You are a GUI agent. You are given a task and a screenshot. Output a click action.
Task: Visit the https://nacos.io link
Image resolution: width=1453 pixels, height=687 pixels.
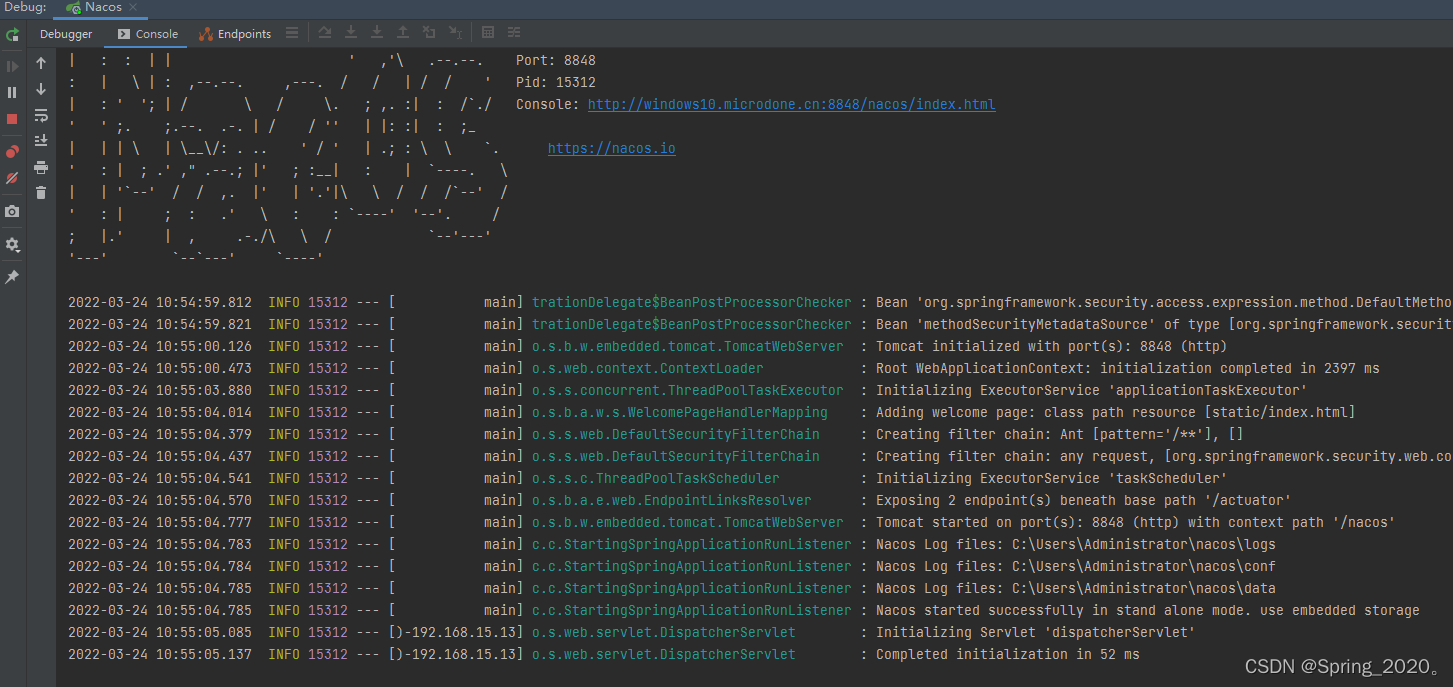tap(611, 148)
